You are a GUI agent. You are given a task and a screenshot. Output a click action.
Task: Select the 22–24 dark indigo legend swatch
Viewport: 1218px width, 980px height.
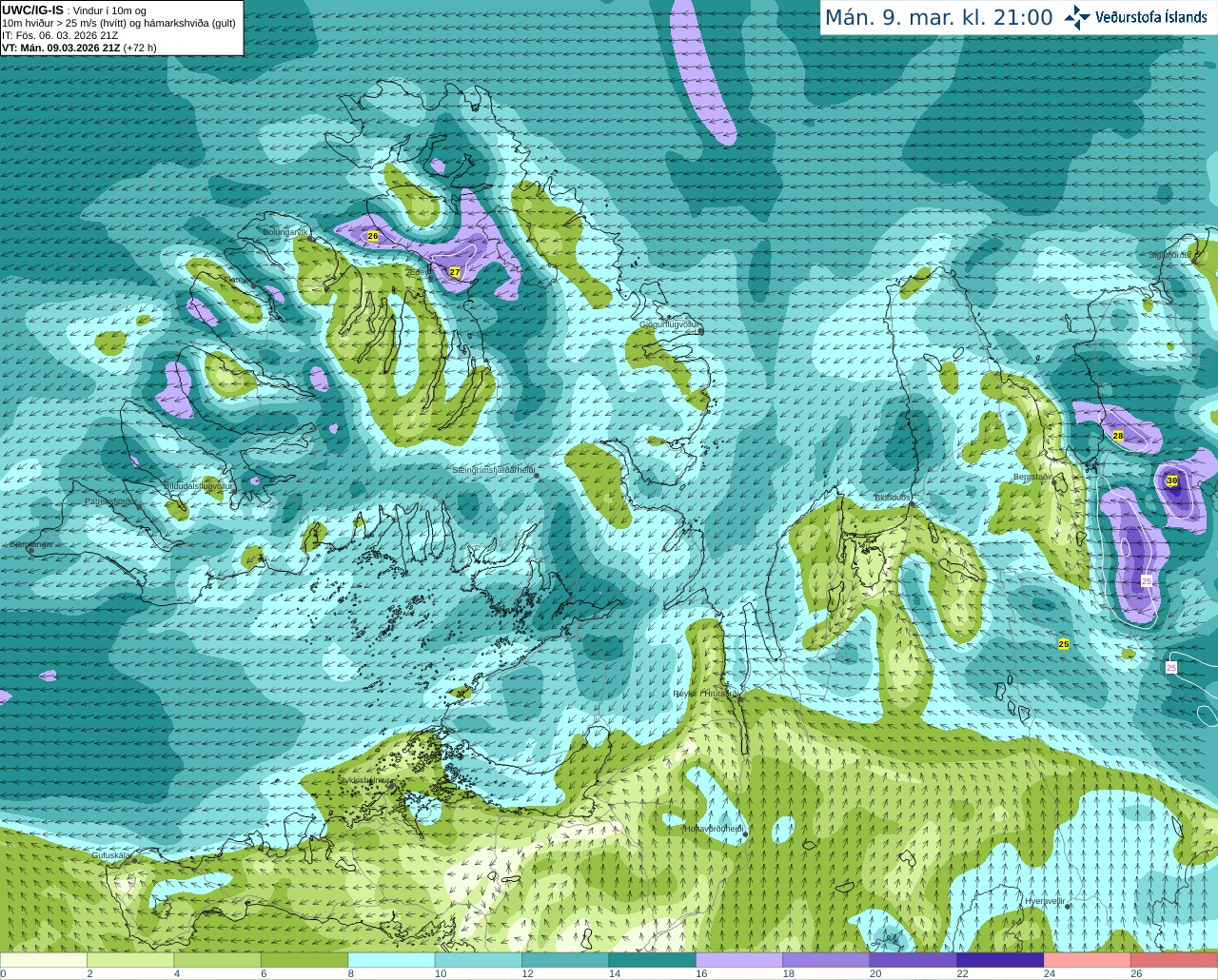(1000, 960)
